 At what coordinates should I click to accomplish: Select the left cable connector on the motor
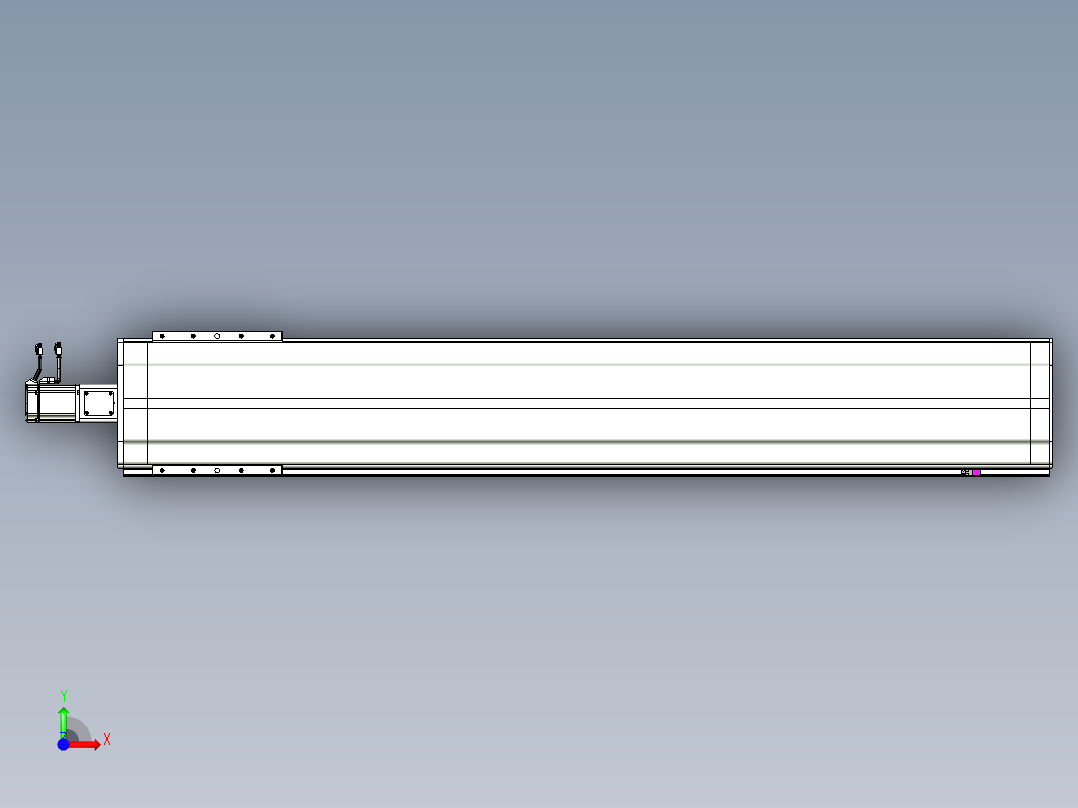point(38,349)
